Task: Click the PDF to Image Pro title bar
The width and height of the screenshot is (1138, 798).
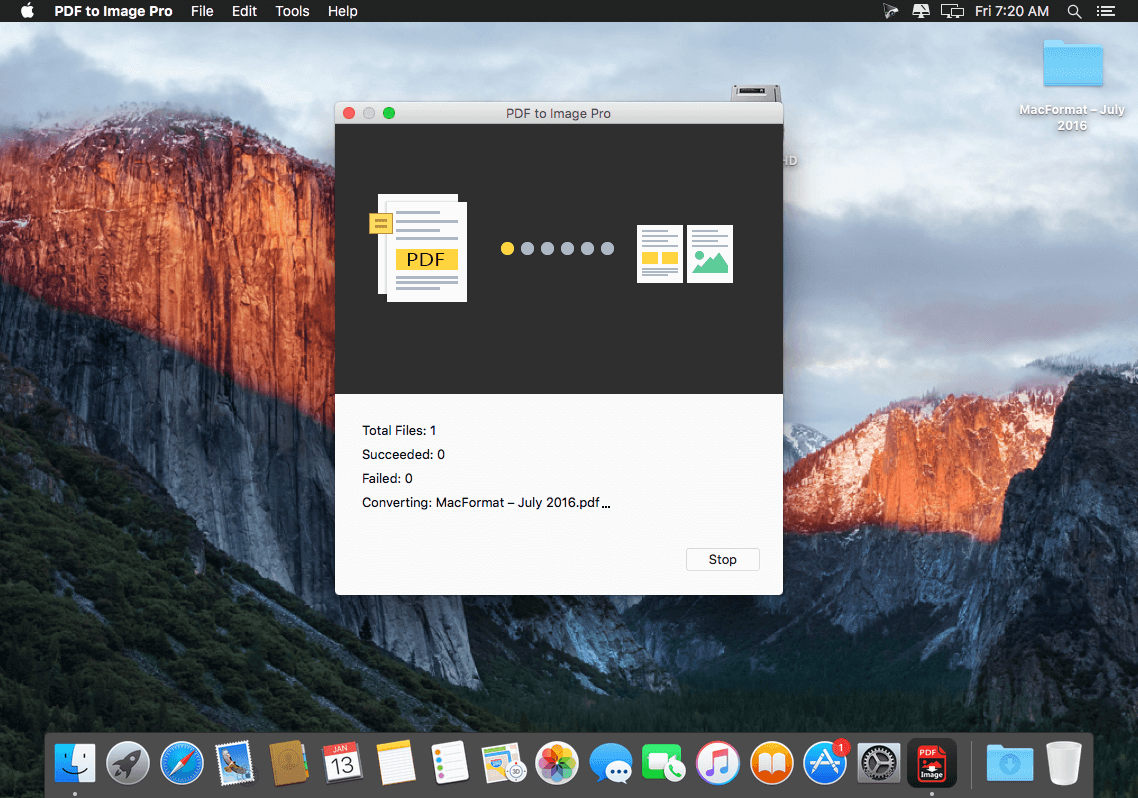Action: tap(558, 113)
